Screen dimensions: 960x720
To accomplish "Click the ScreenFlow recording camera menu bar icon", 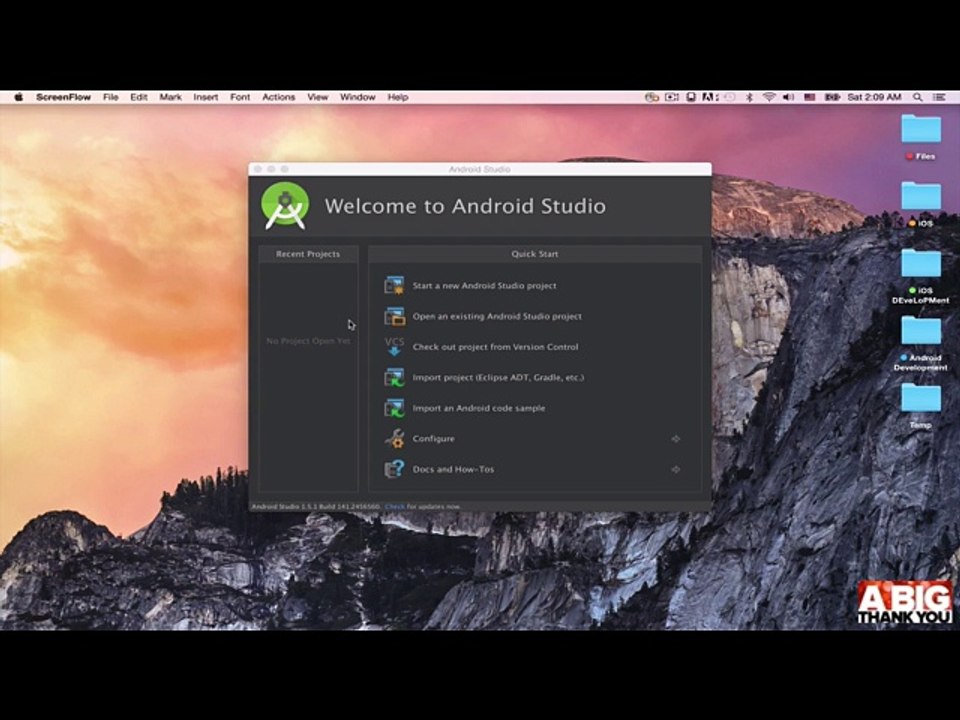I will pos(672,97).
